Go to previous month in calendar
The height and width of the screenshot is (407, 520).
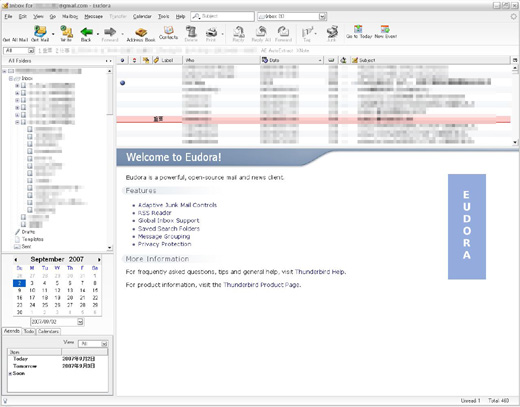(16, 259)
